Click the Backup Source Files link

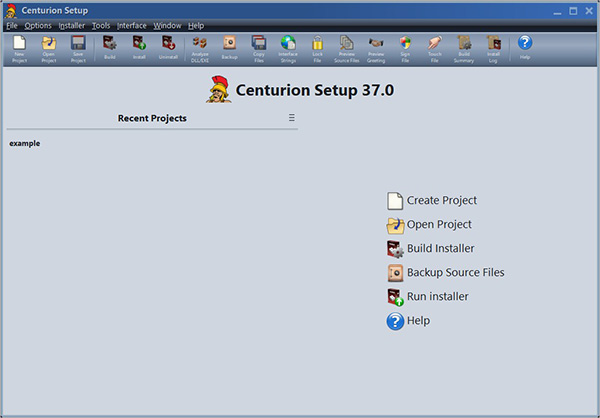446,273
